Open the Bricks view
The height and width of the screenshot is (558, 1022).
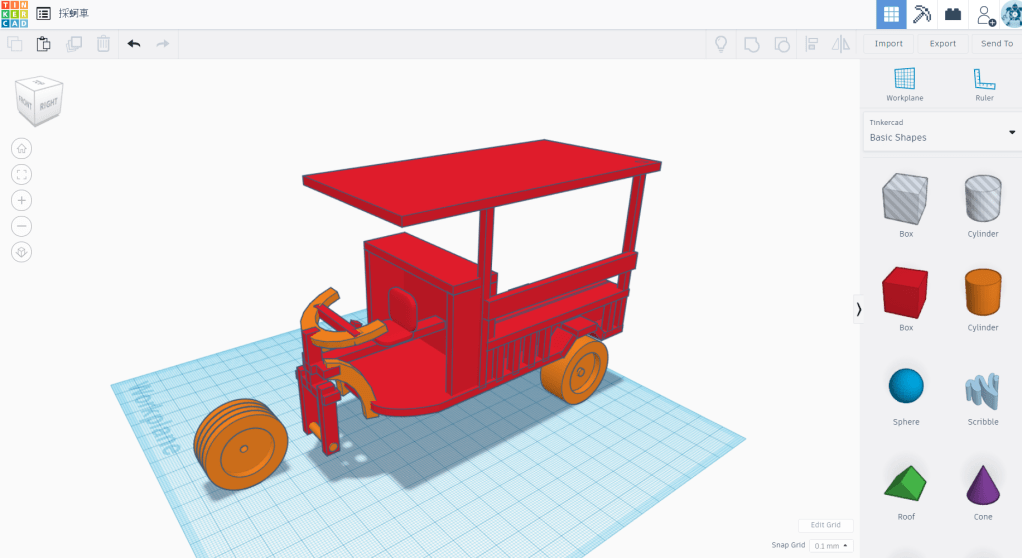(954, 15)
